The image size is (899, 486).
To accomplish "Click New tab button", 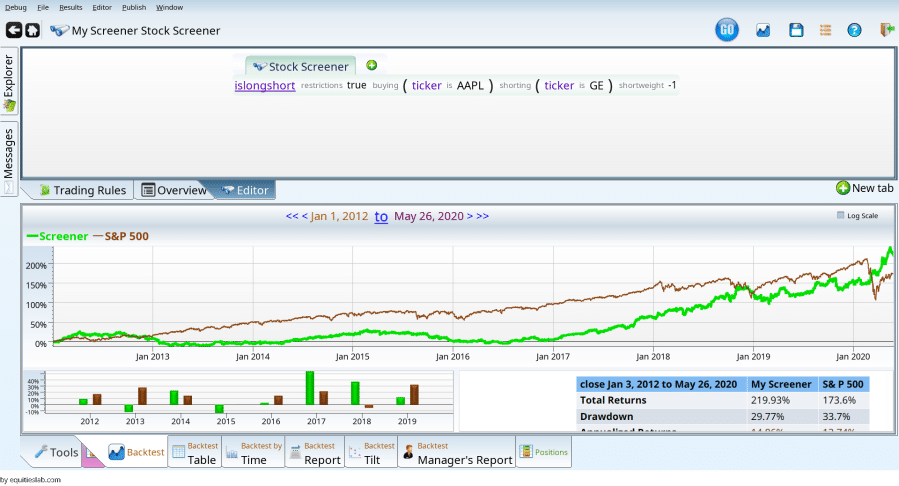I will (x=865, y=188).
